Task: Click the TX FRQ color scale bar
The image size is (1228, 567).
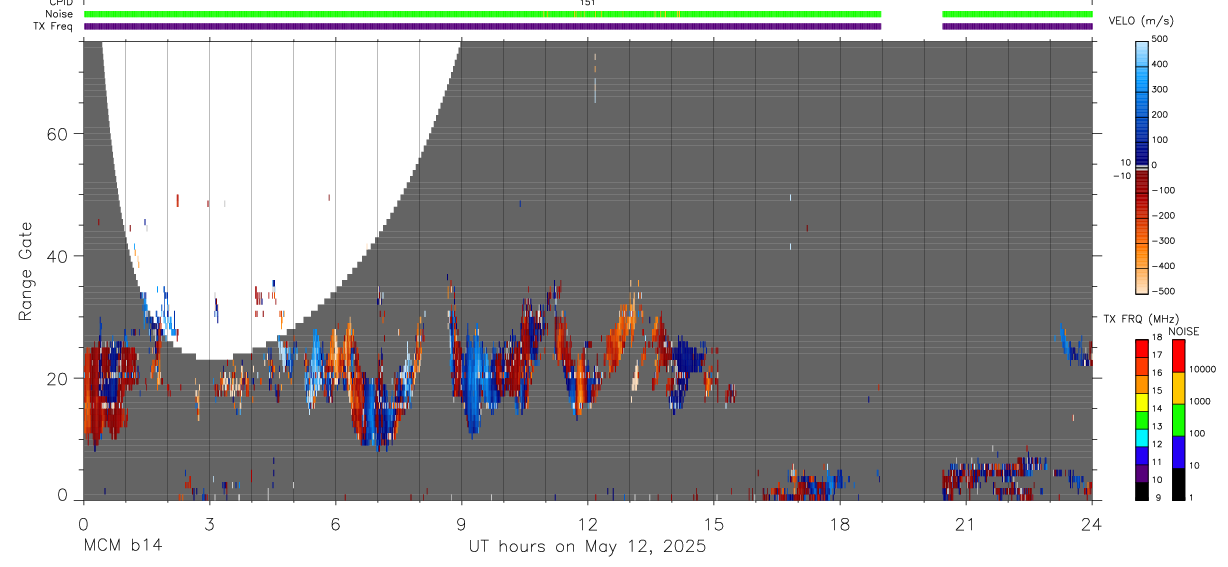Action: pos(1142,419)
